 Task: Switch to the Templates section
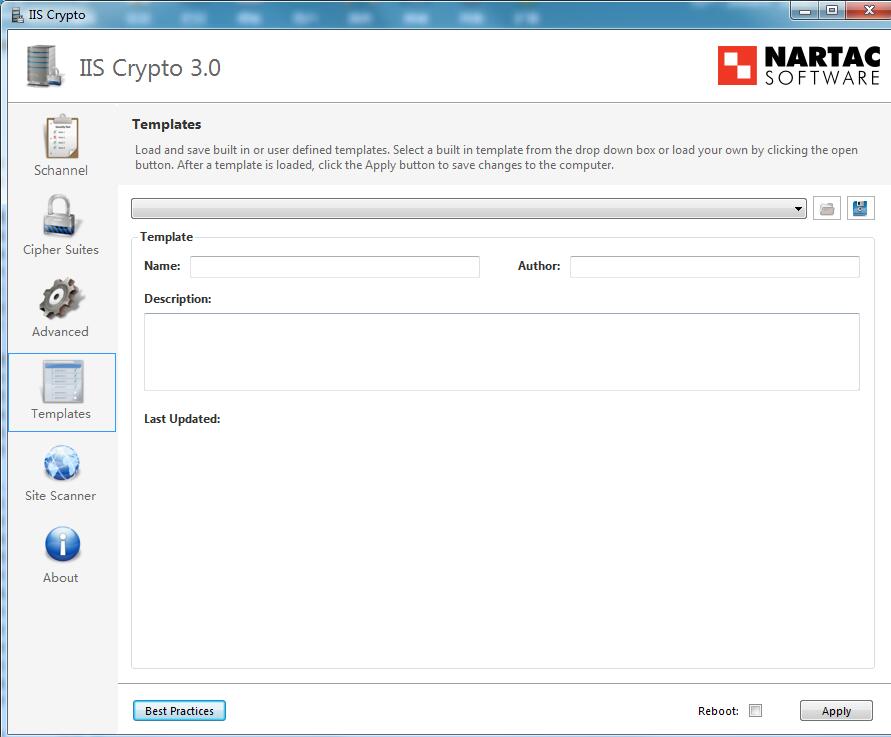pyautogui.click(x=60, y=392)
